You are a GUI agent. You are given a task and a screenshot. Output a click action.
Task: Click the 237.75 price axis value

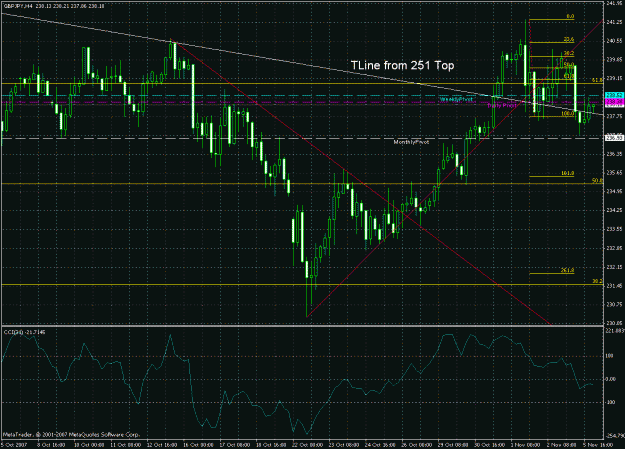click(615, 116)
